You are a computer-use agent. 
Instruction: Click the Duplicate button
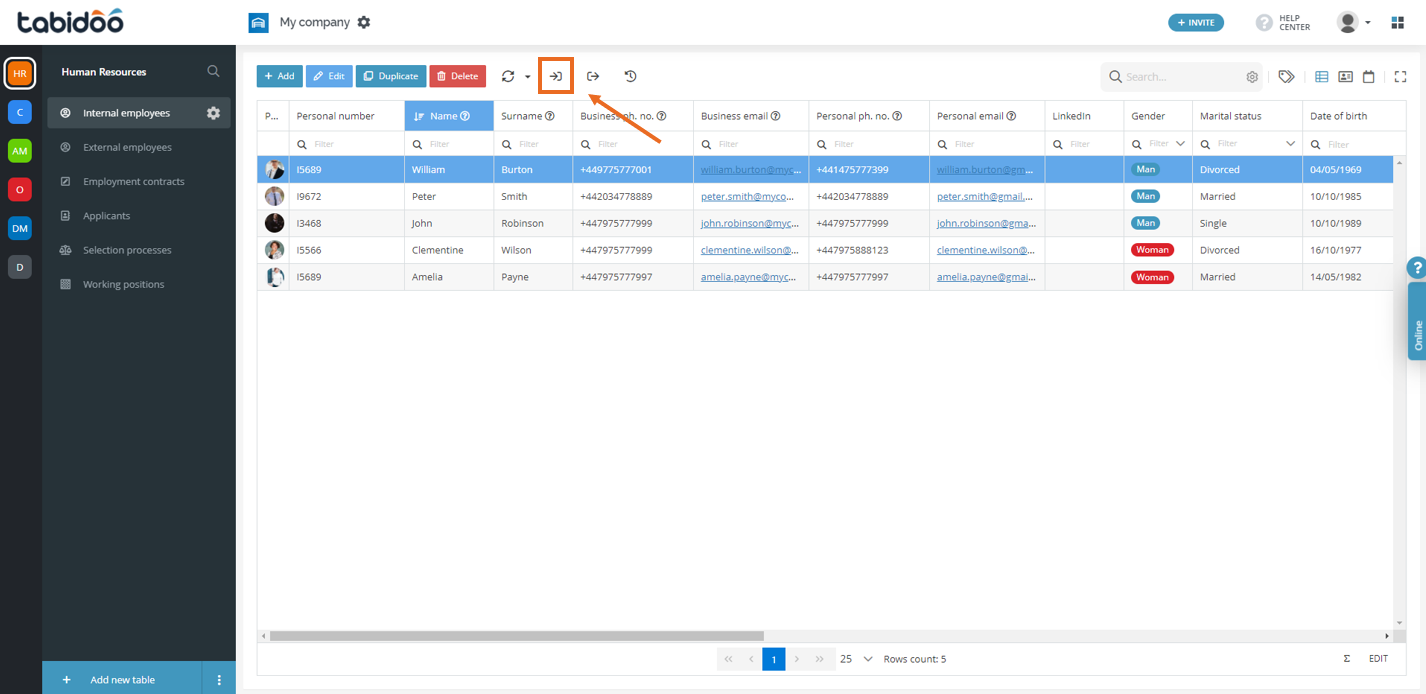390,76
